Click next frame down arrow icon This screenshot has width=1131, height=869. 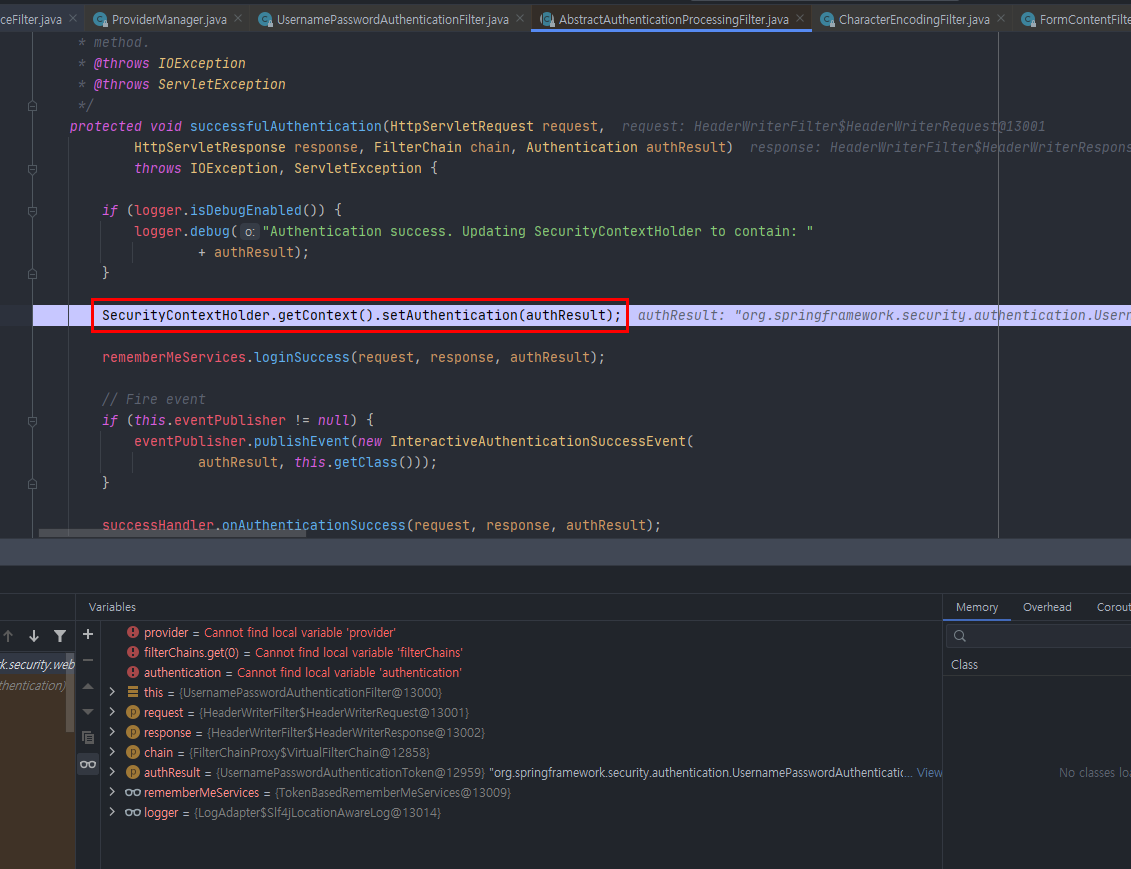tap(34, 636)
